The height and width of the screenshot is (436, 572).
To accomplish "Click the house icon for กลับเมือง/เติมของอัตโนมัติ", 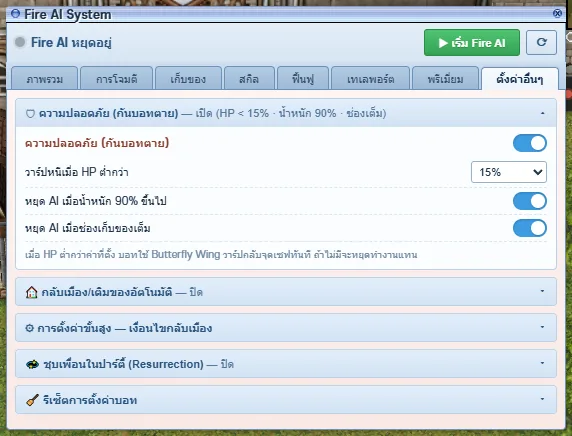I will pos(31,292).
